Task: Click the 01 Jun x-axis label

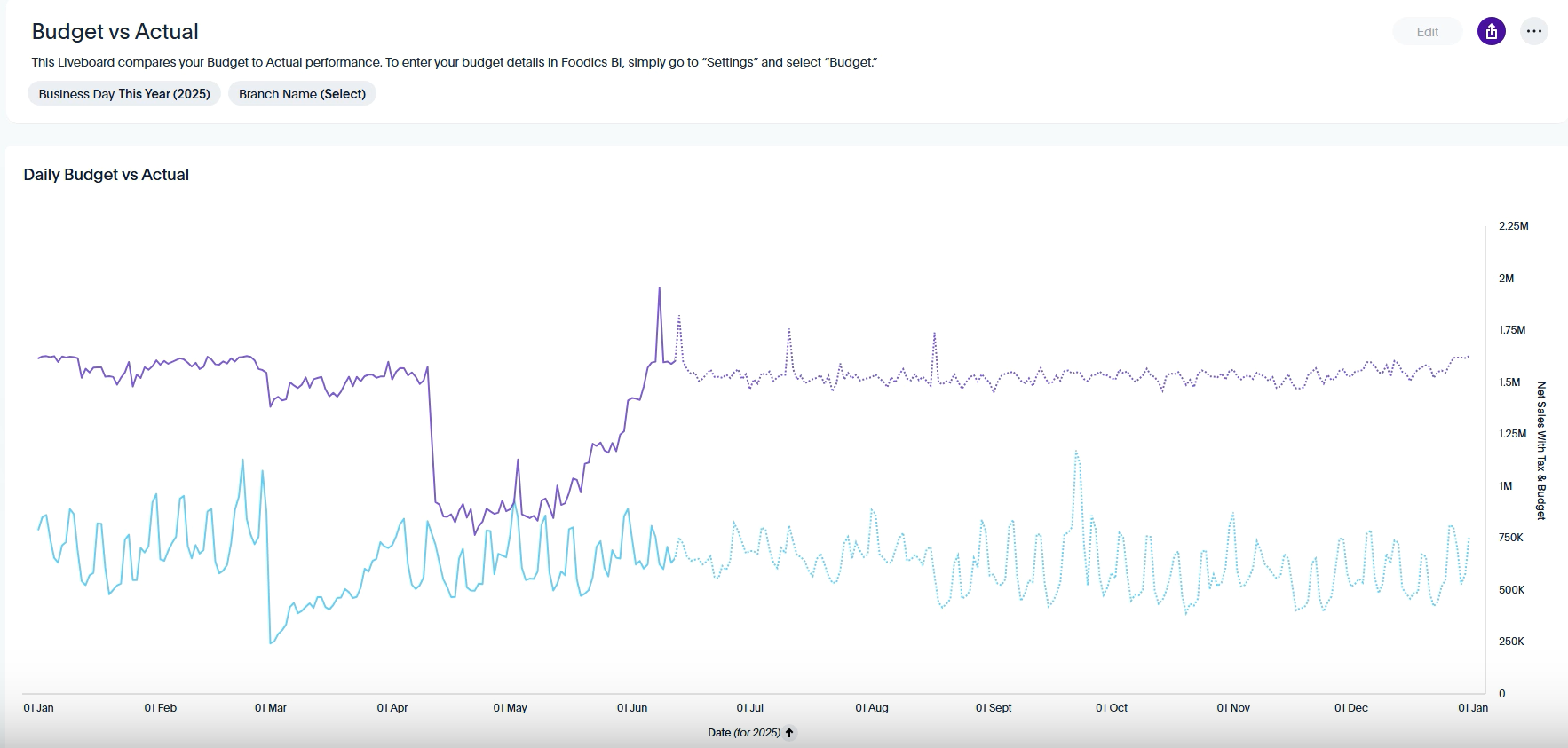Action: coord(632,708)
